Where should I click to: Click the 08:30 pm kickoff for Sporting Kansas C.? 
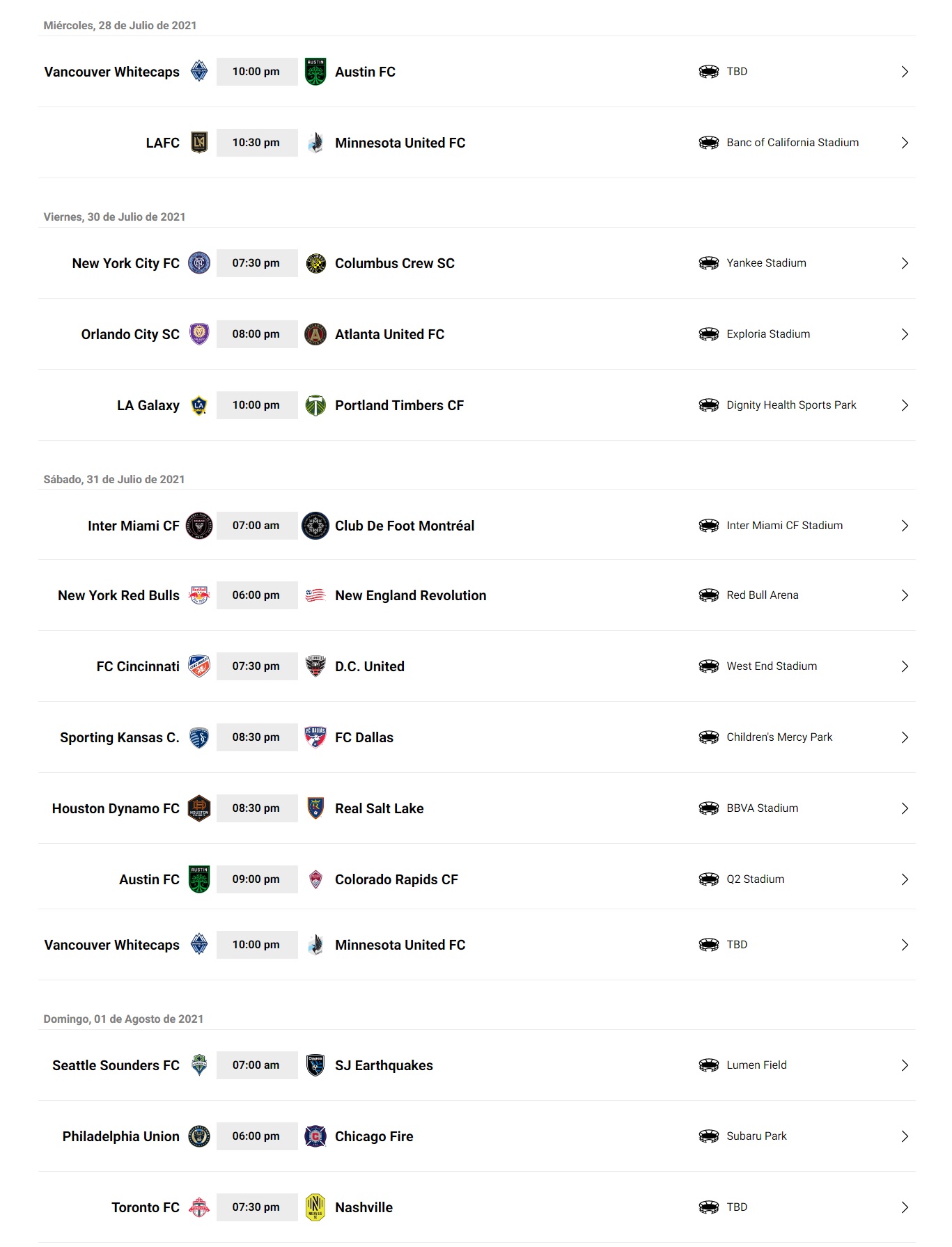coord(256,737)
